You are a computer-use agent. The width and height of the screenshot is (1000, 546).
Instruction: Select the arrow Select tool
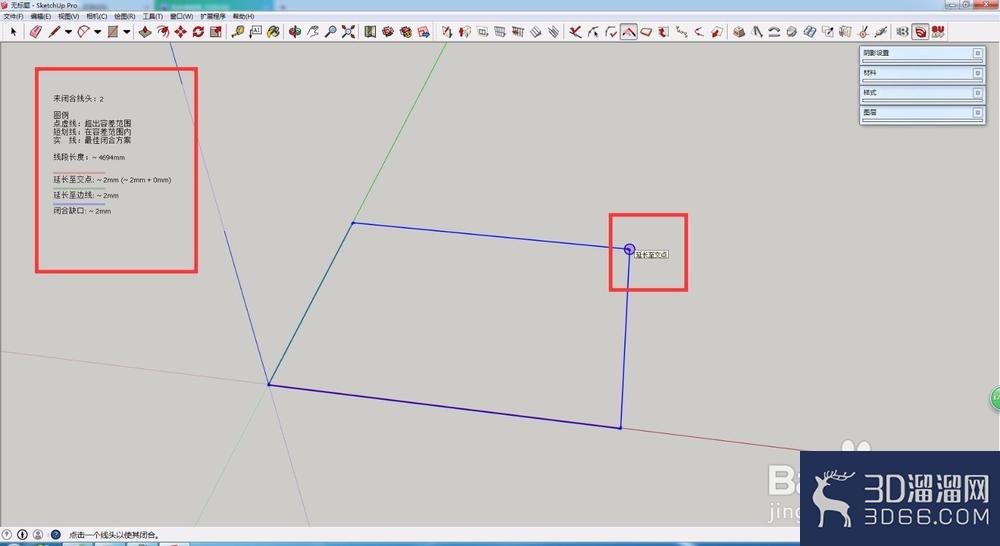(x=12, y=32)
